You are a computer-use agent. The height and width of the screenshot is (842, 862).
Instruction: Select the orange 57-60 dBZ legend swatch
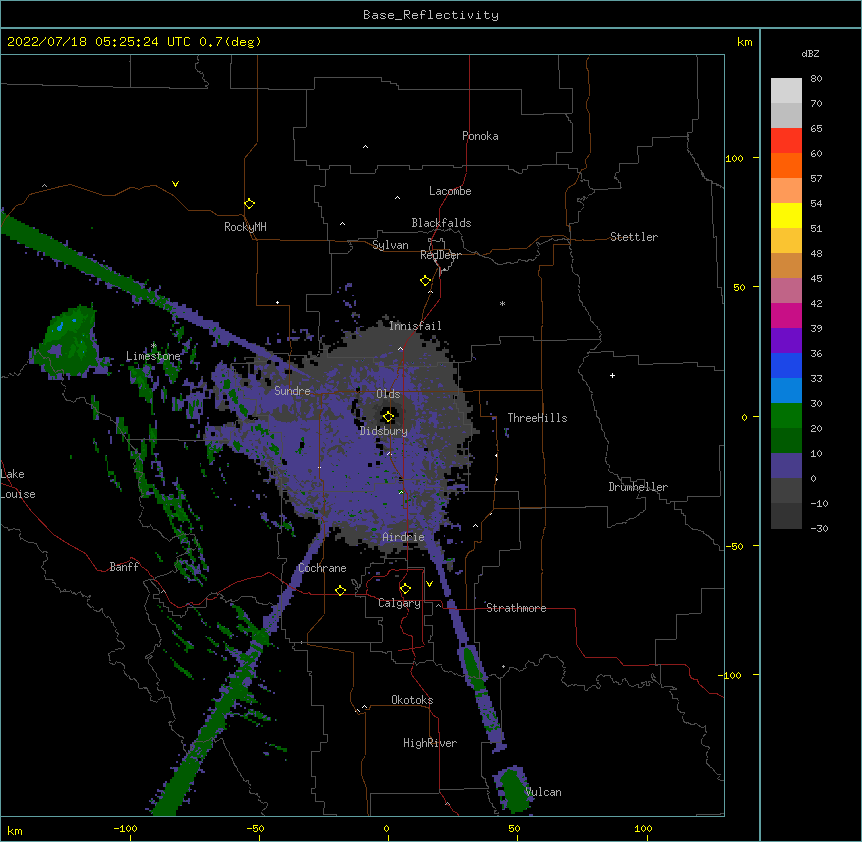pyautogui.click(x=786, y=165)
